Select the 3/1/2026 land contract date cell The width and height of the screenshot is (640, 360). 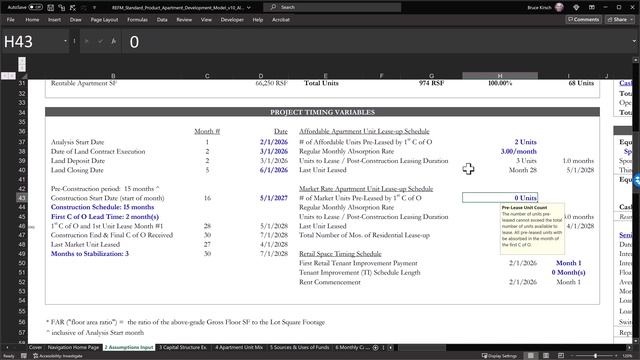(x=274, y=151)
